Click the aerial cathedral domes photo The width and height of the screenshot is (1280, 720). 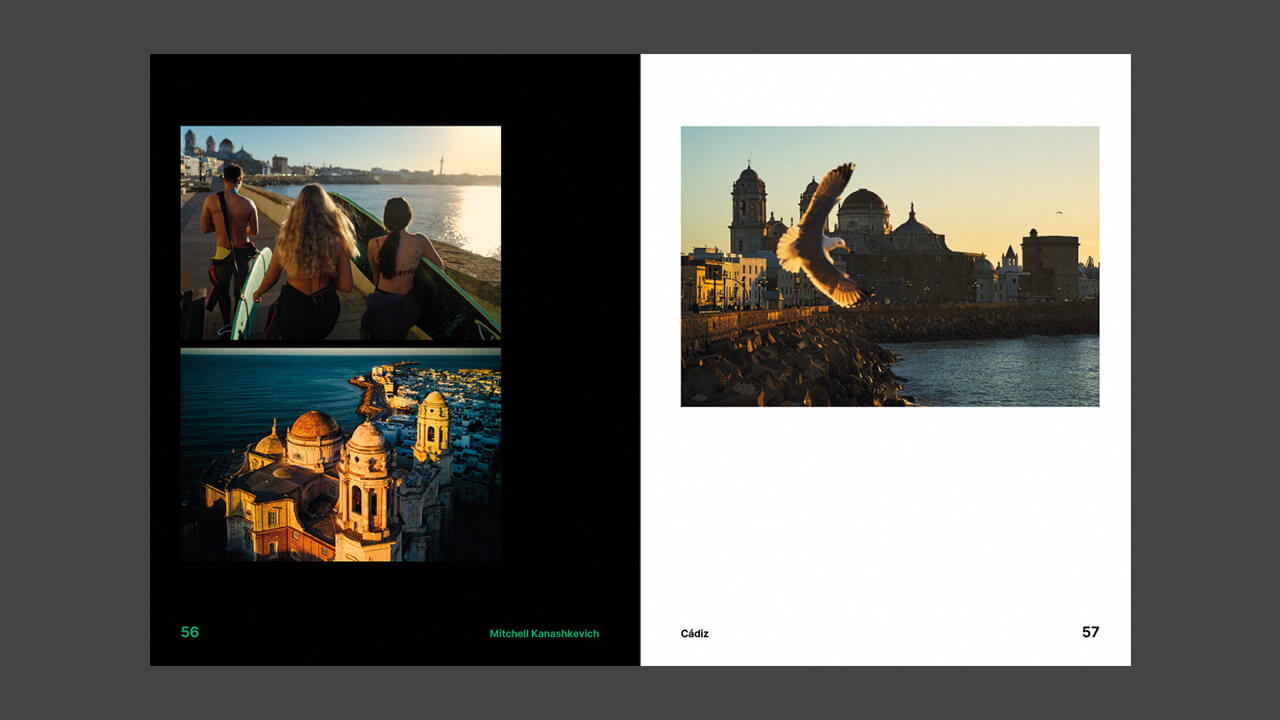pyautogui.click(x=340, y=455)
